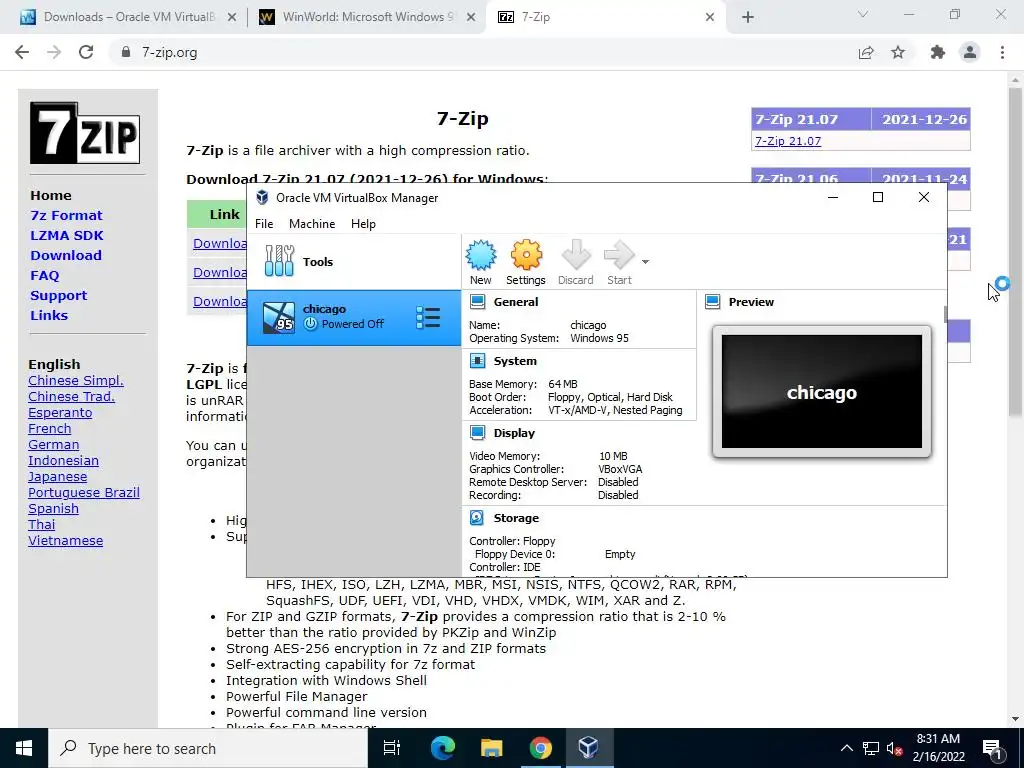This screenshot has height=768, width=1024.
Task: Click the VirtualBox taskbar icon
Action: coord(588,748)
